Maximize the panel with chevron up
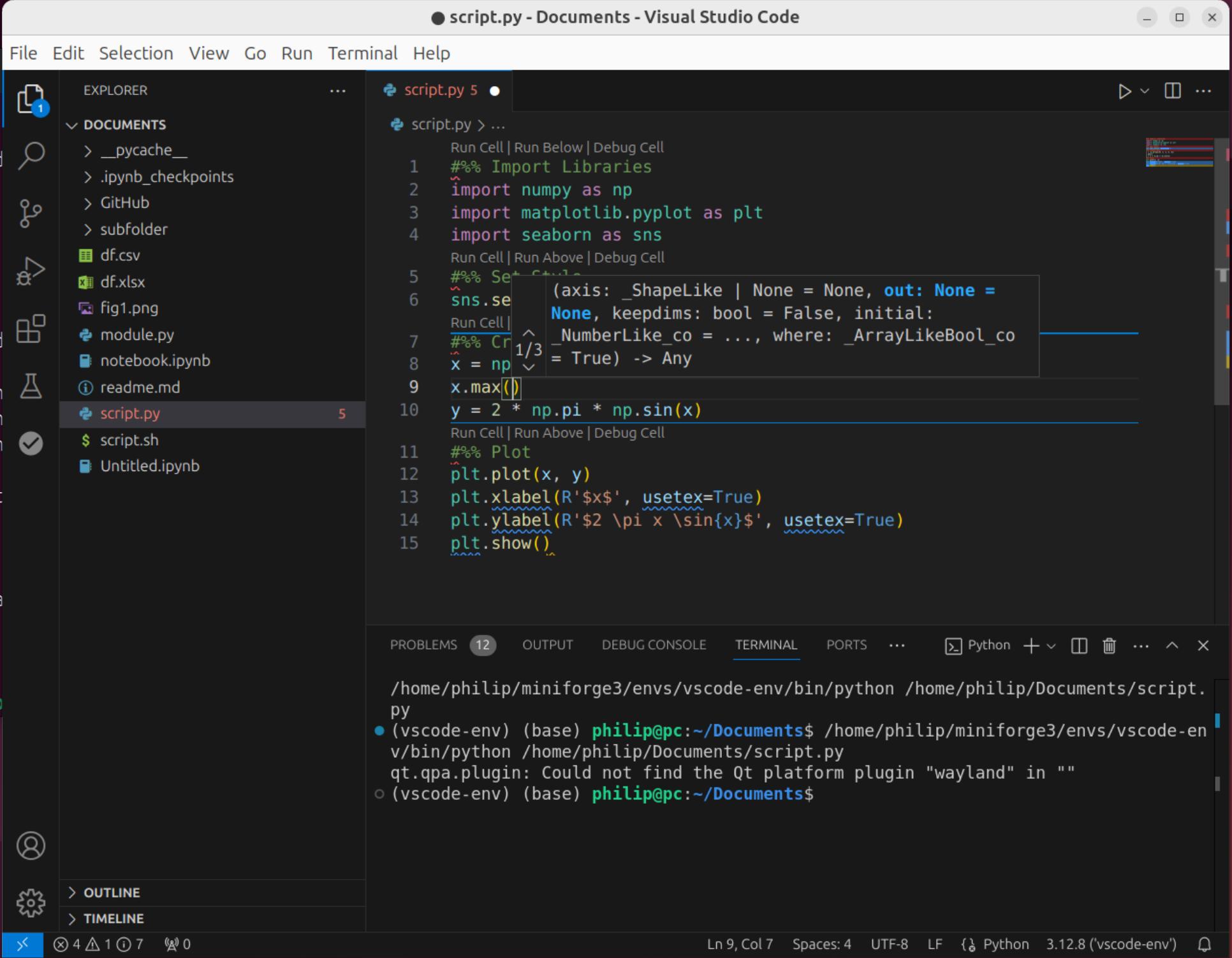Screen dimensions: 1232x958 (1171, 646)
